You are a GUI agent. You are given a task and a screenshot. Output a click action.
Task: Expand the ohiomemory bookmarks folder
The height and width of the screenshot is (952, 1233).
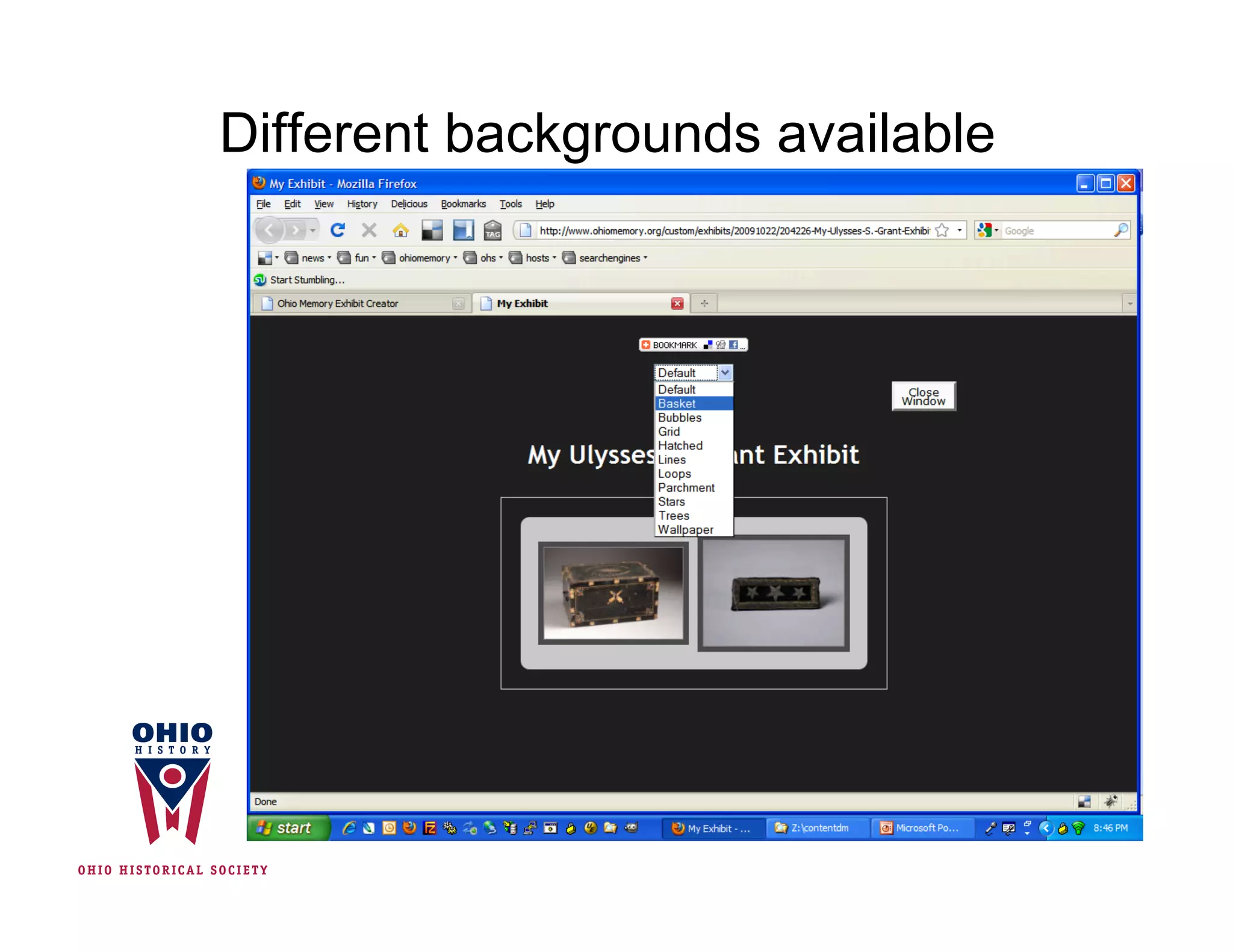pyautogui.click(x=420, y=258)
